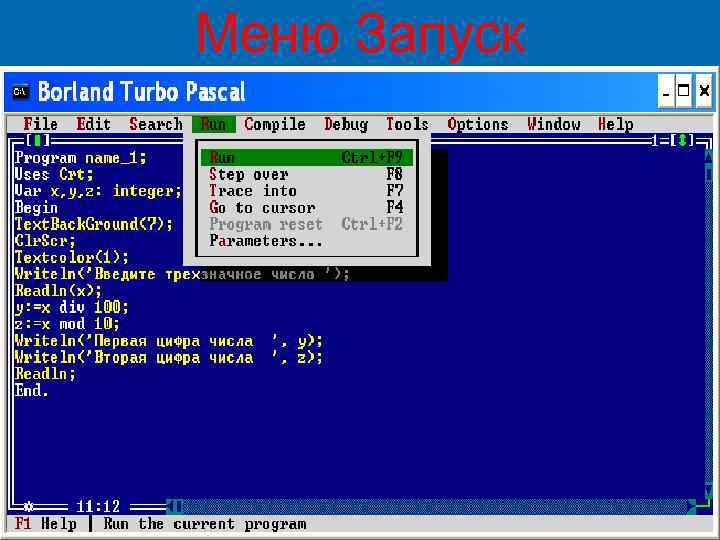Click the window number 1 in frame
720x540 pixels.
click(x=655, y=140)
